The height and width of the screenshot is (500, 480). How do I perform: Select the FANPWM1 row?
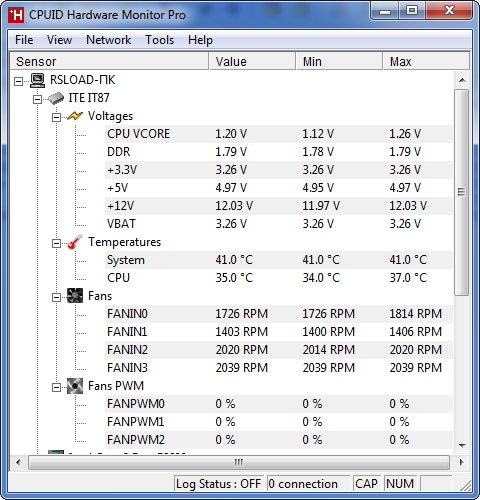click(x=279, y=422)
